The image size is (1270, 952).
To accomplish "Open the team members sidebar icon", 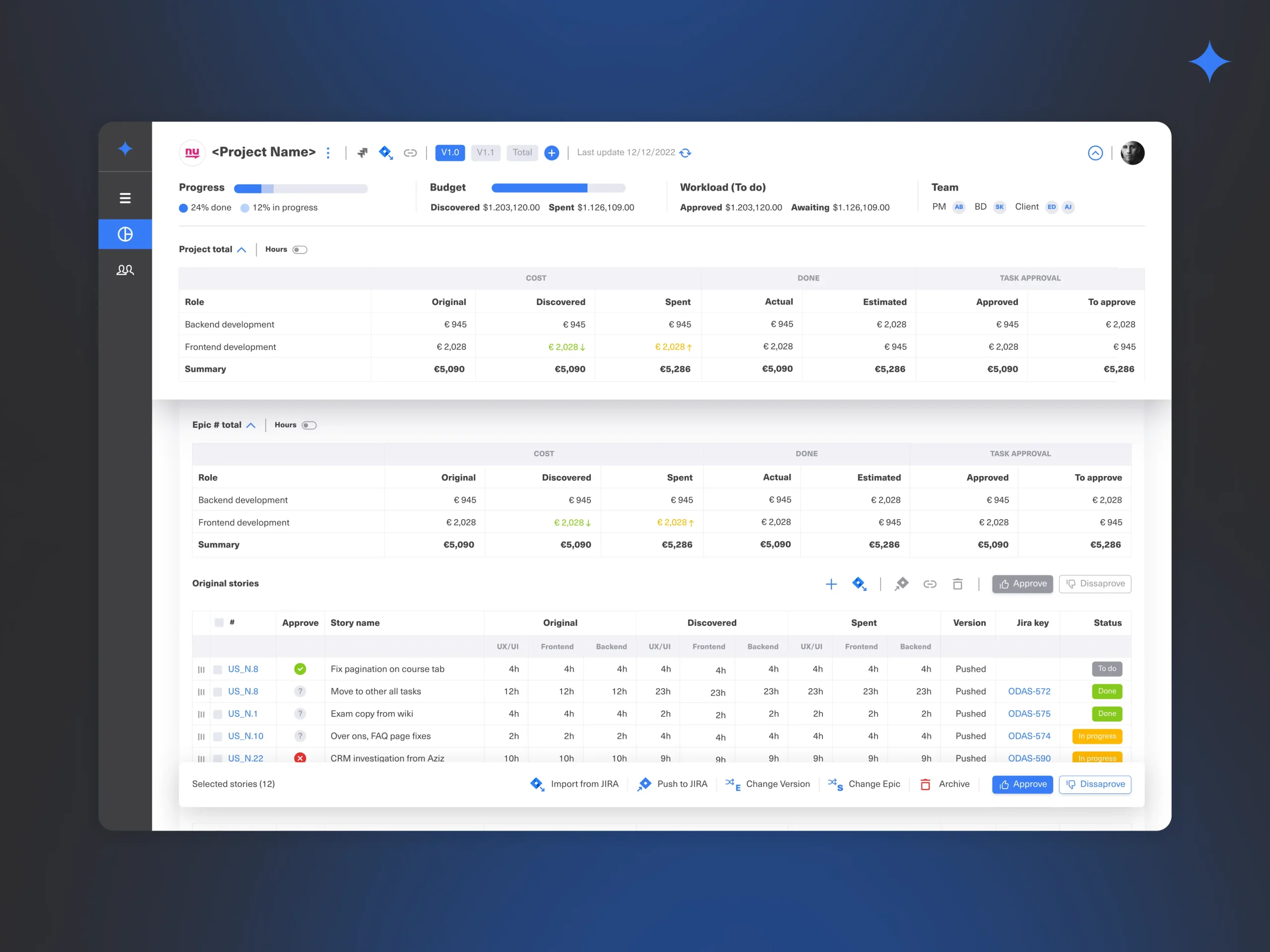I will pyautogui.click(x=125, y=270).
